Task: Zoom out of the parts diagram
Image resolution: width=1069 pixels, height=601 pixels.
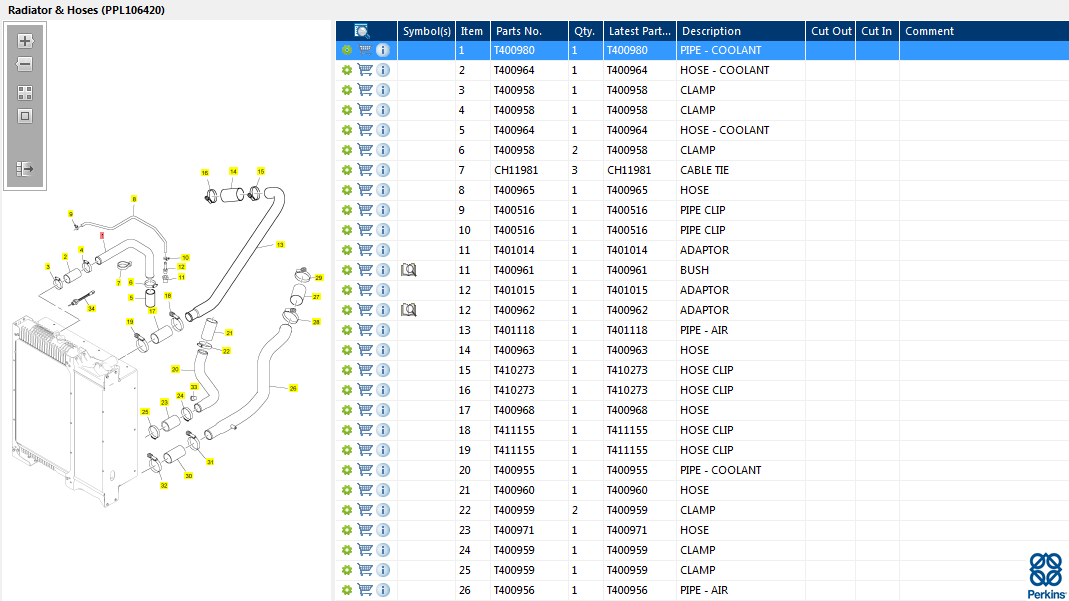Action: pyautogui.click(x=25, y=64)
